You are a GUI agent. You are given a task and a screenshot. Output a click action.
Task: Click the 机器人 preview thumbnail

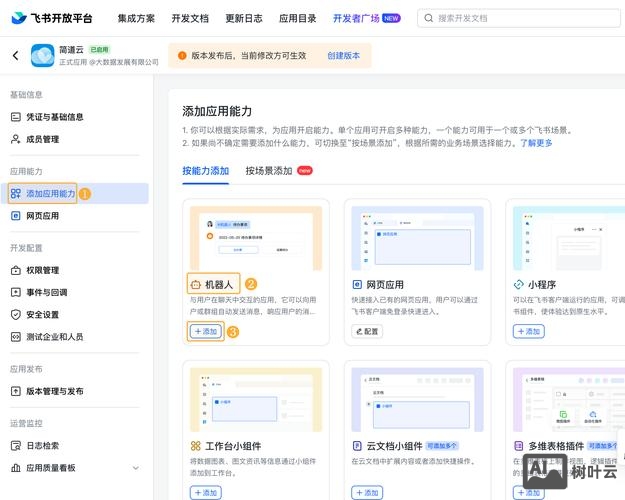tap(256, 238)
